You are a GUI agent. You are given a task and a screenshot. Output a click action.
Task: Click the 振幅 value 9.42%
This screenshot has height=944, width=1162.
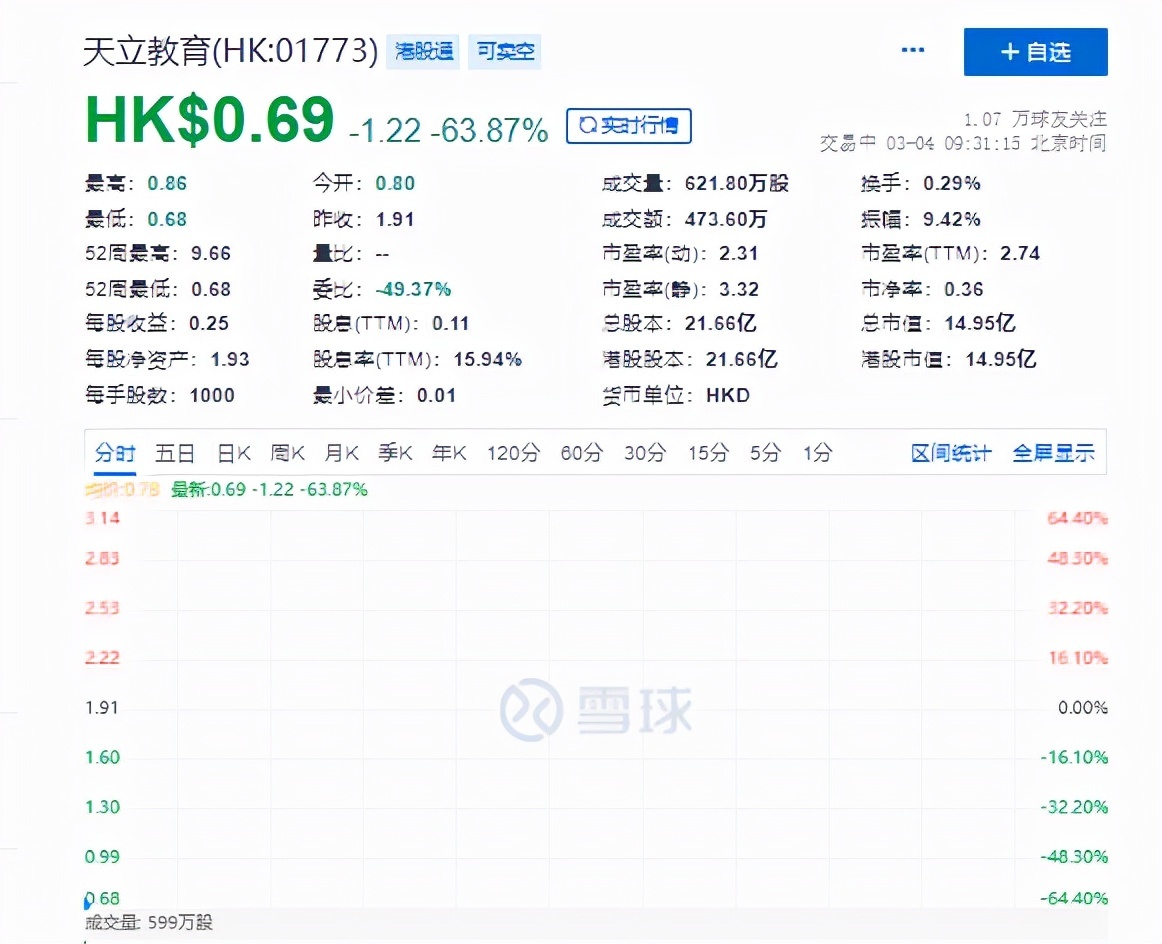[952, 219]
